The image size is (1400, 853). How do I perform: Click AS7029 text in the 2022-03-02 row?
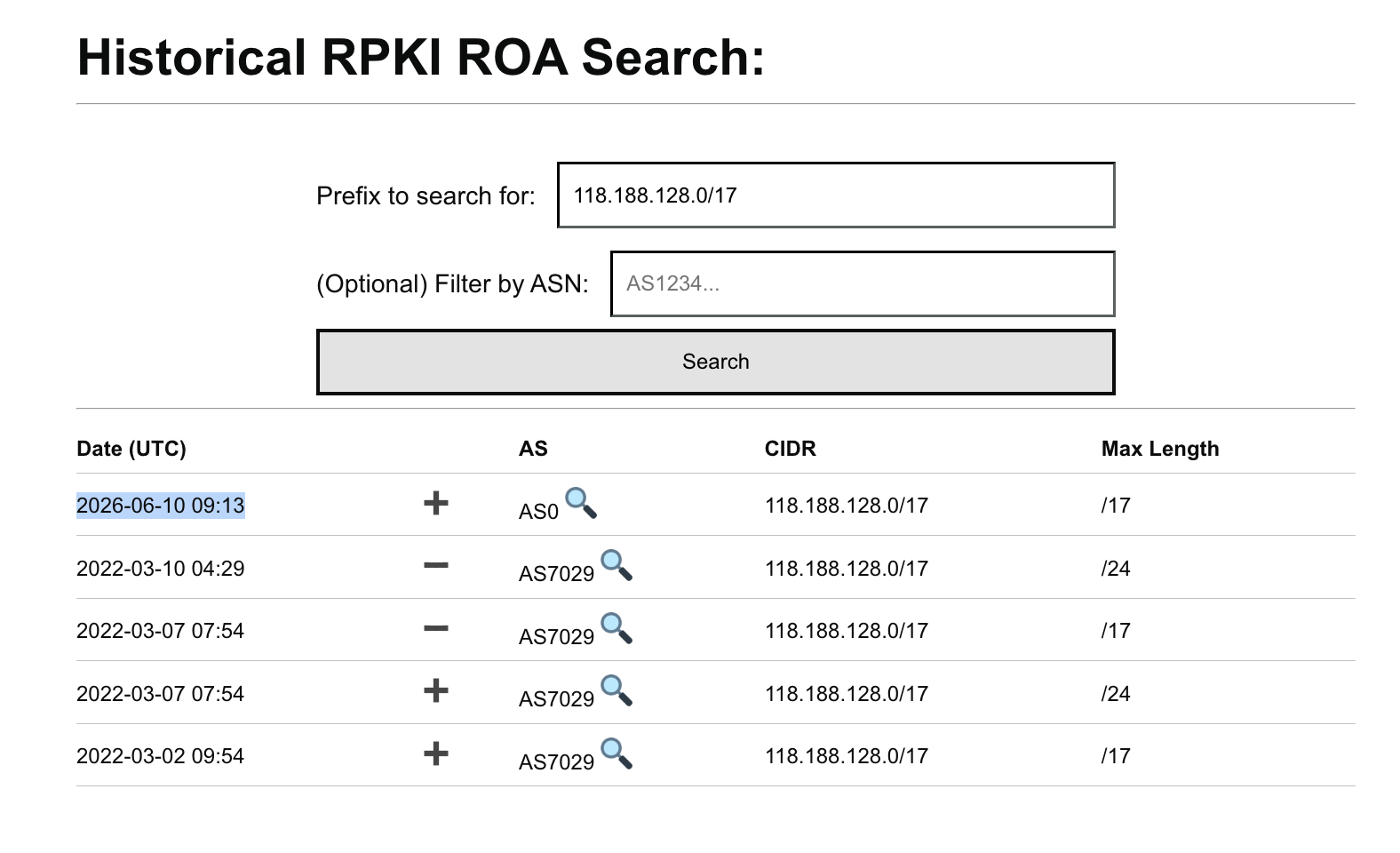coord(556,762)
